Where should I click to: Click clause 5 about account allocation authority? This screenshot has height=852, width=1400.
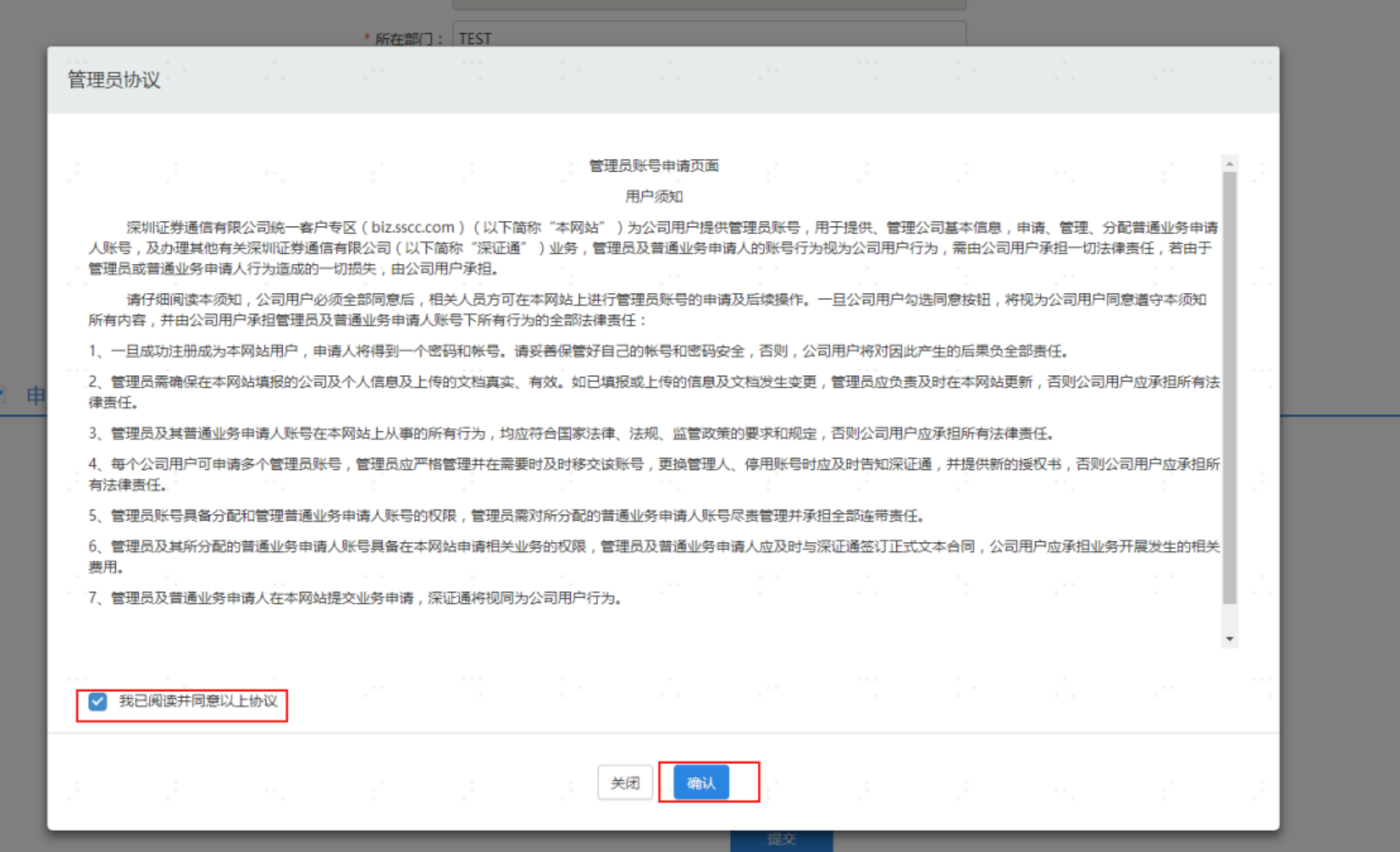(x=507, y=516)
